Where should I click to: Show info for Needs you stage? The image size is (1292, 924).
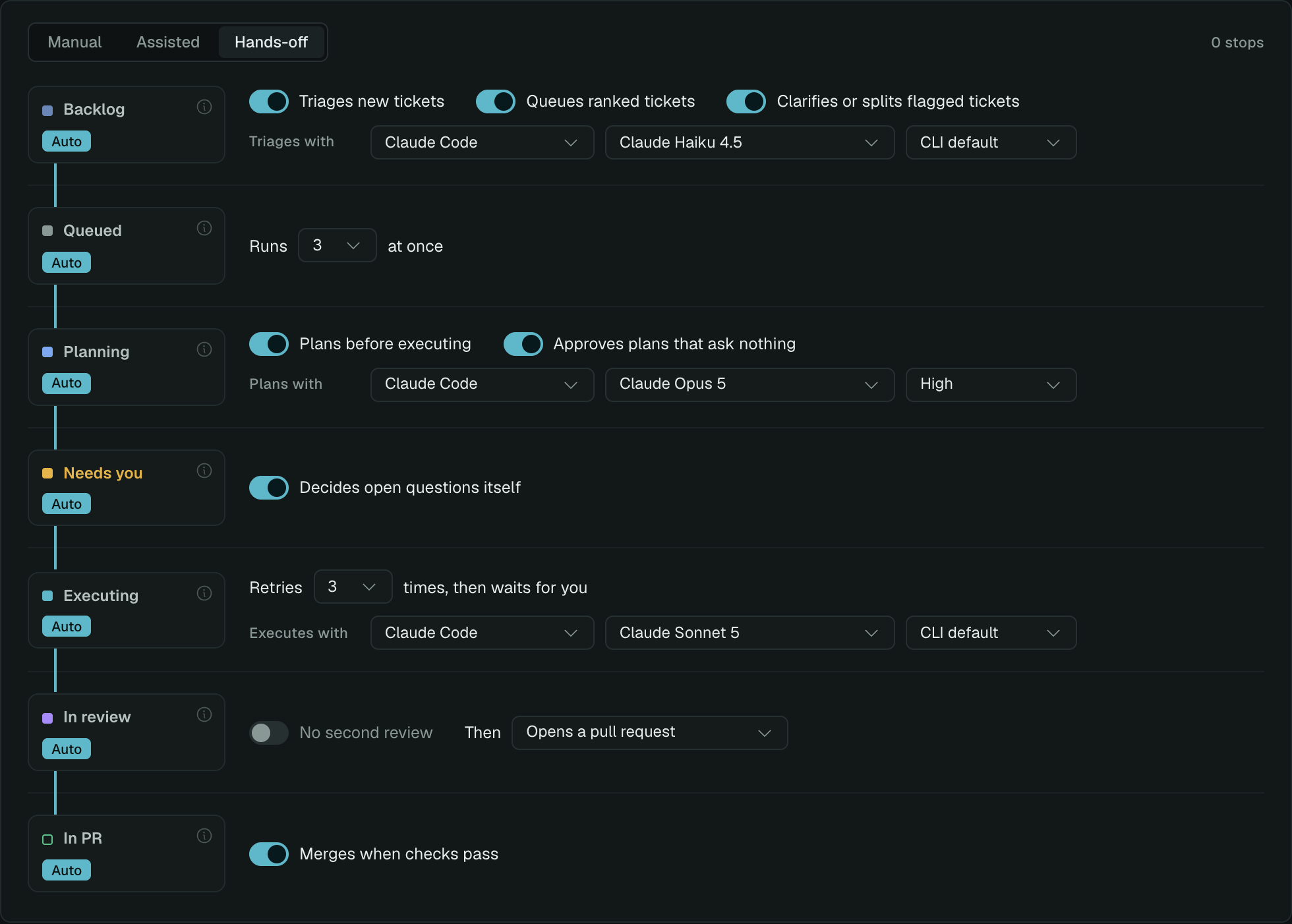204,471
